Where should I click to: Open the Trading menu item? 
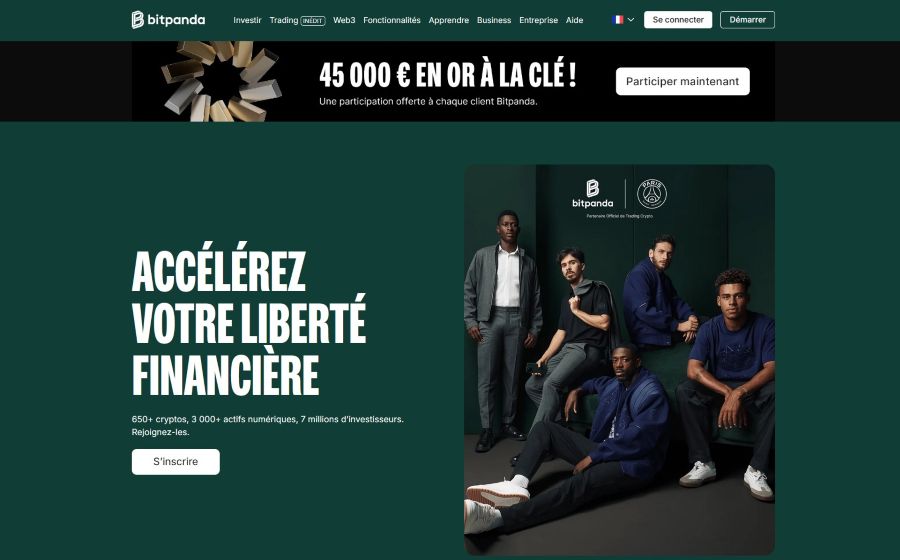(x=284, y=20)
